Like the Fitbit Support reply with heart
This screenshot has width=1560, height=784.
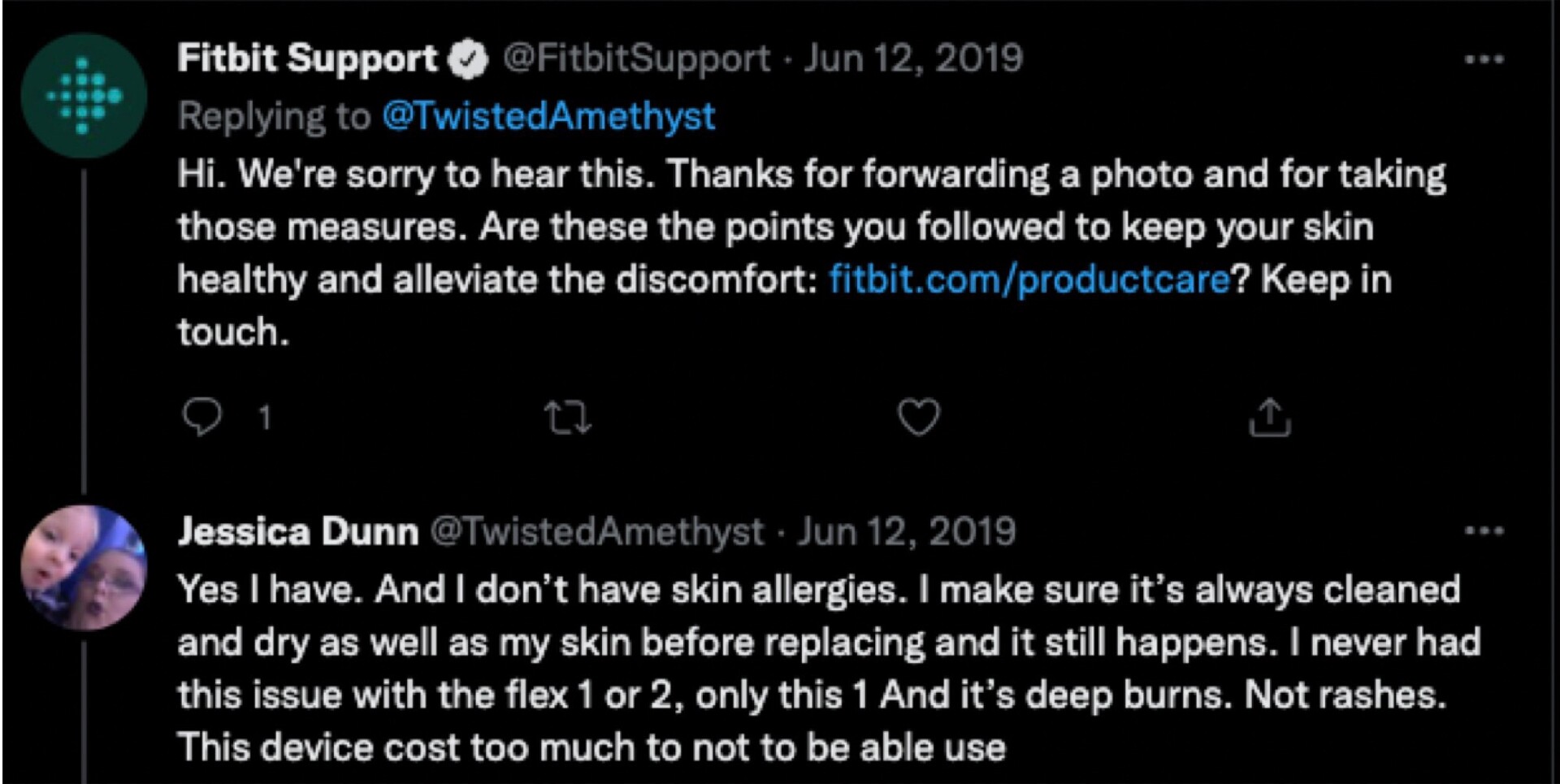pos(918,417)
